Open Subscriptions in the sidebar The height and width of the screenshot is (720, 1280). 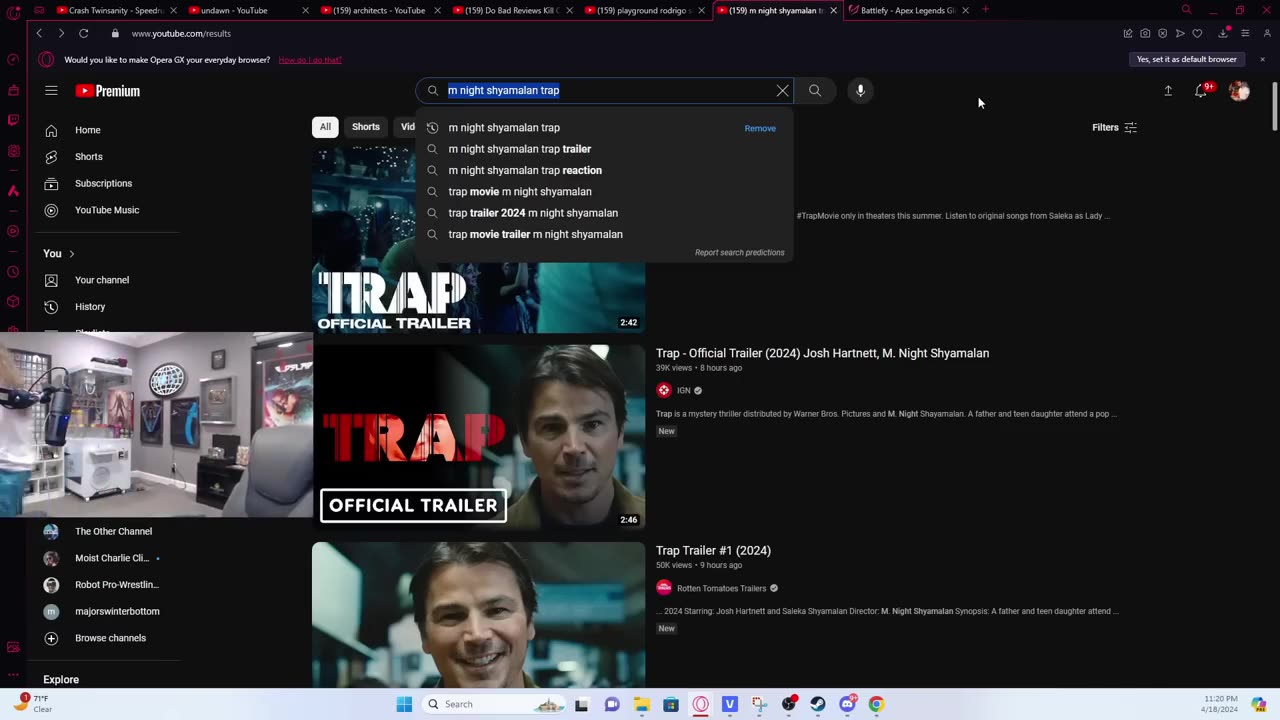(106, 183)
